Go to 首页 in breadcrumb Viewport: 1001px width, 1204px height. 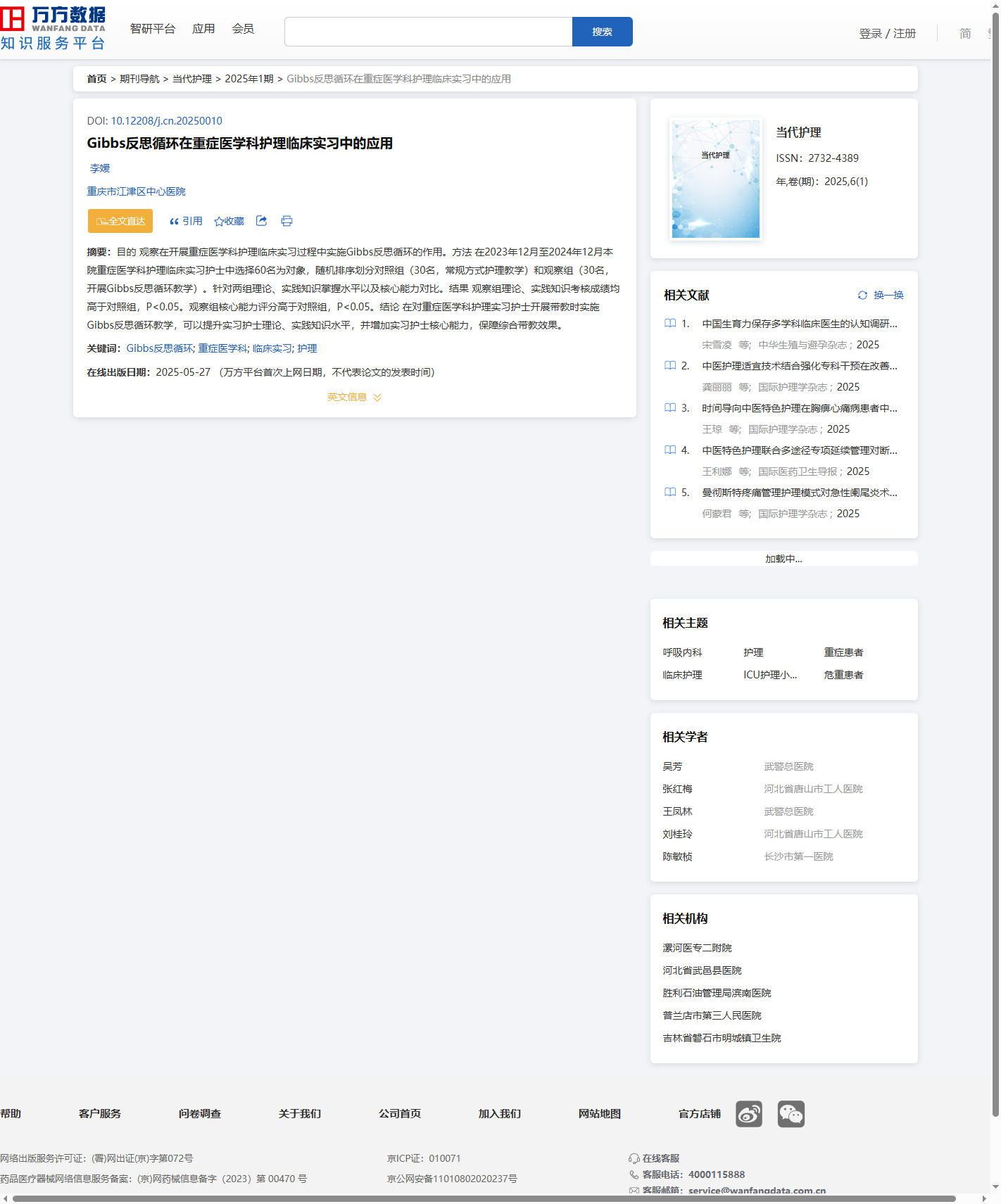click(96, 79)
